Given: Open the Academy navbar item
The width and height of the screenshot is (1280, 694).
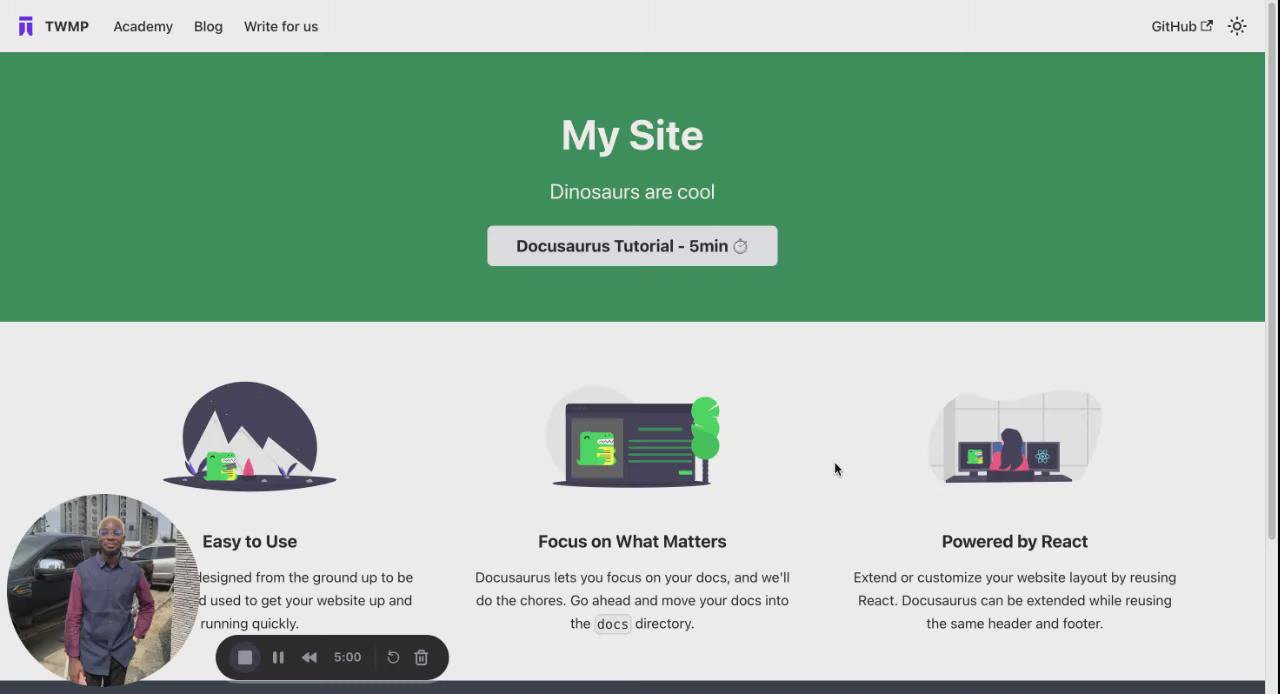Looking at the screenshot, I should pos(143,26).
